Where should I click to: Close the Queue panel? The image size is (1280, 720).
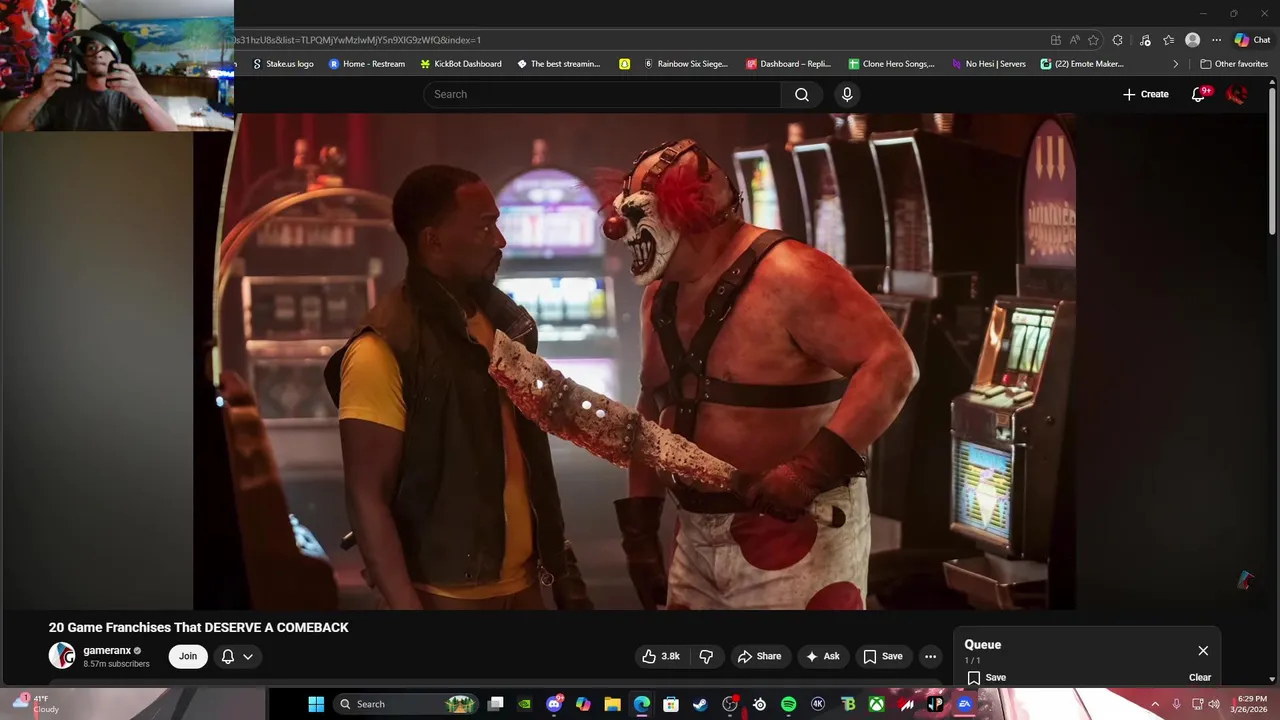tap(1203, 651)
